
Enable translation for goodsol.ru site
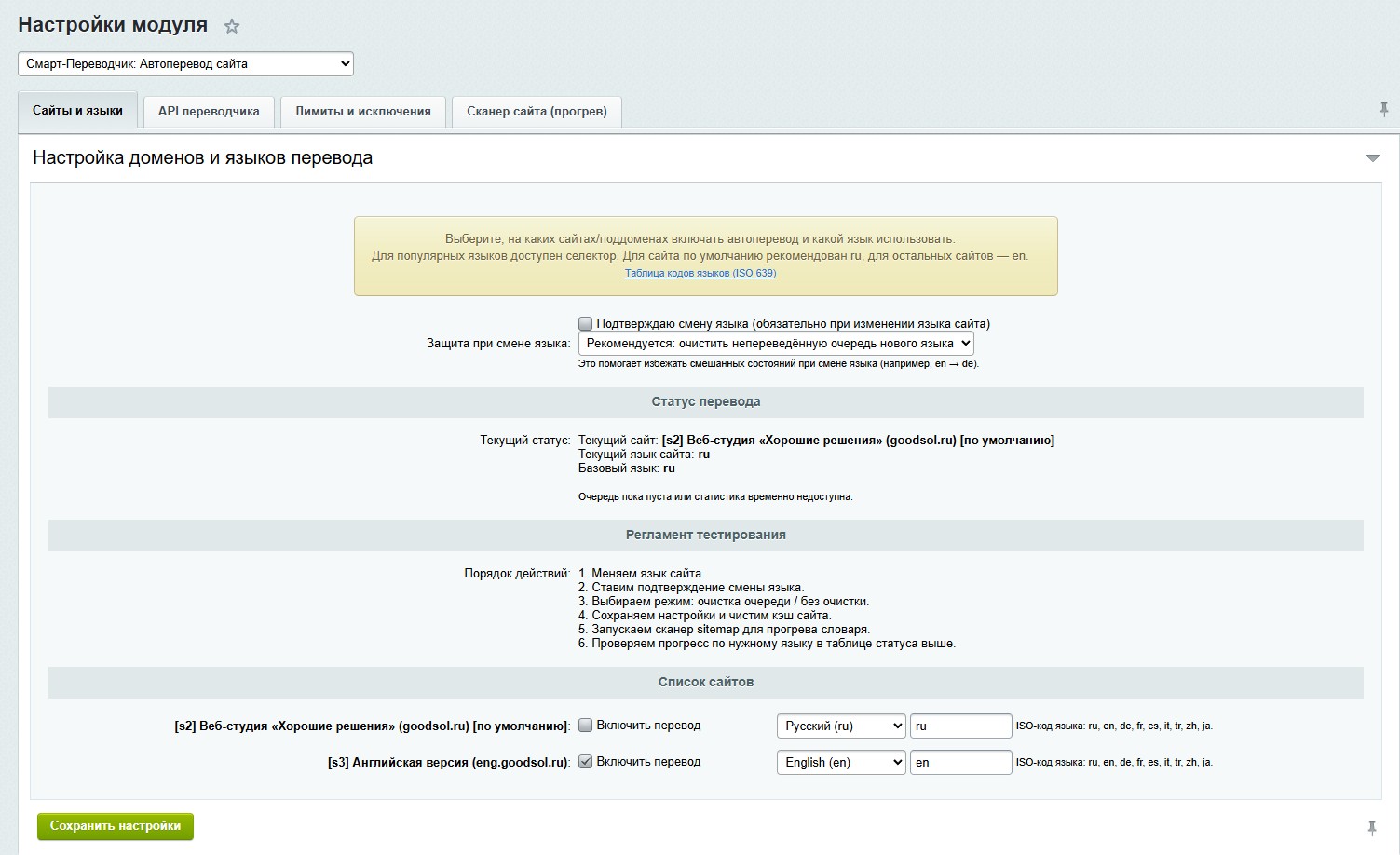[x=585, y=725]
